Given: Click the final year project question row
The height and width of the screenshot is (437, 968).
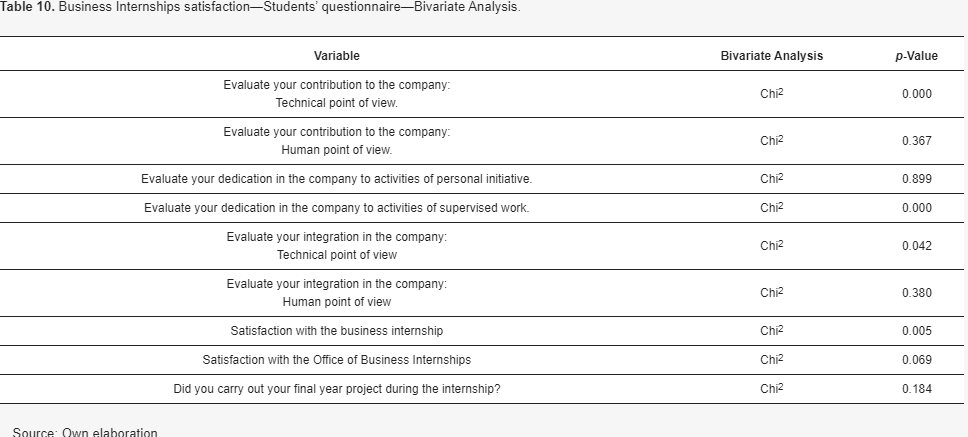Looking at the screenshot, I should (x=482, y=389).
